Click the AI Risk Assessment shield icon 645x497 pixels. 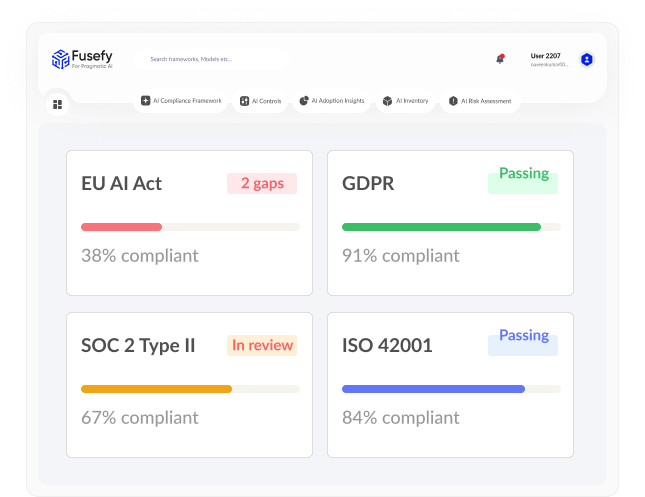click(x=453, y=101)
